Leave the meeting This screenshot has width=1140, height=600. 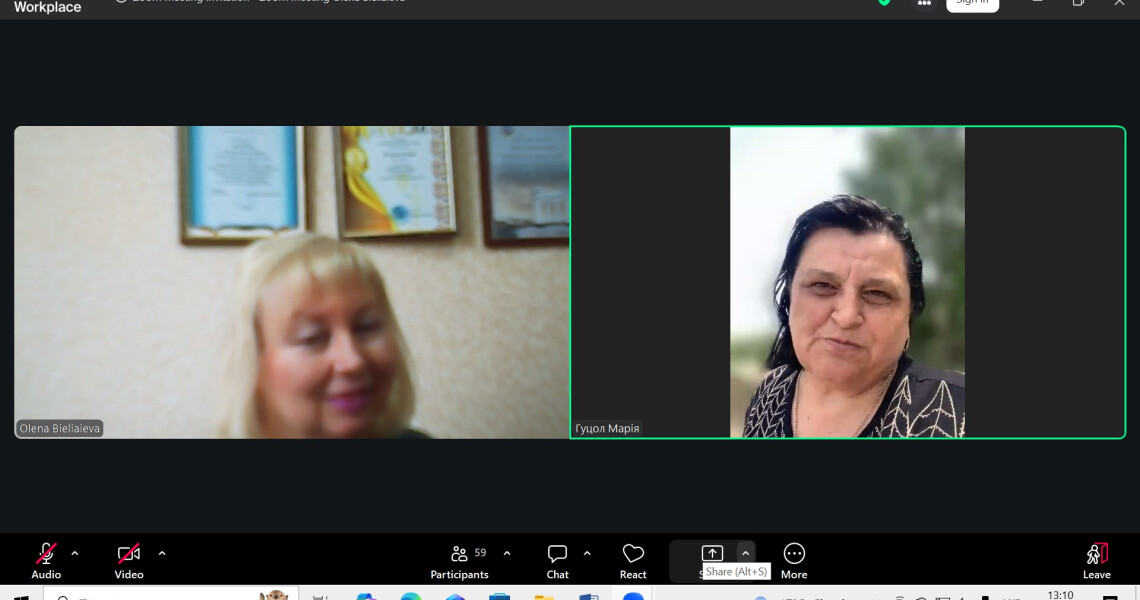click(1096, 561)
